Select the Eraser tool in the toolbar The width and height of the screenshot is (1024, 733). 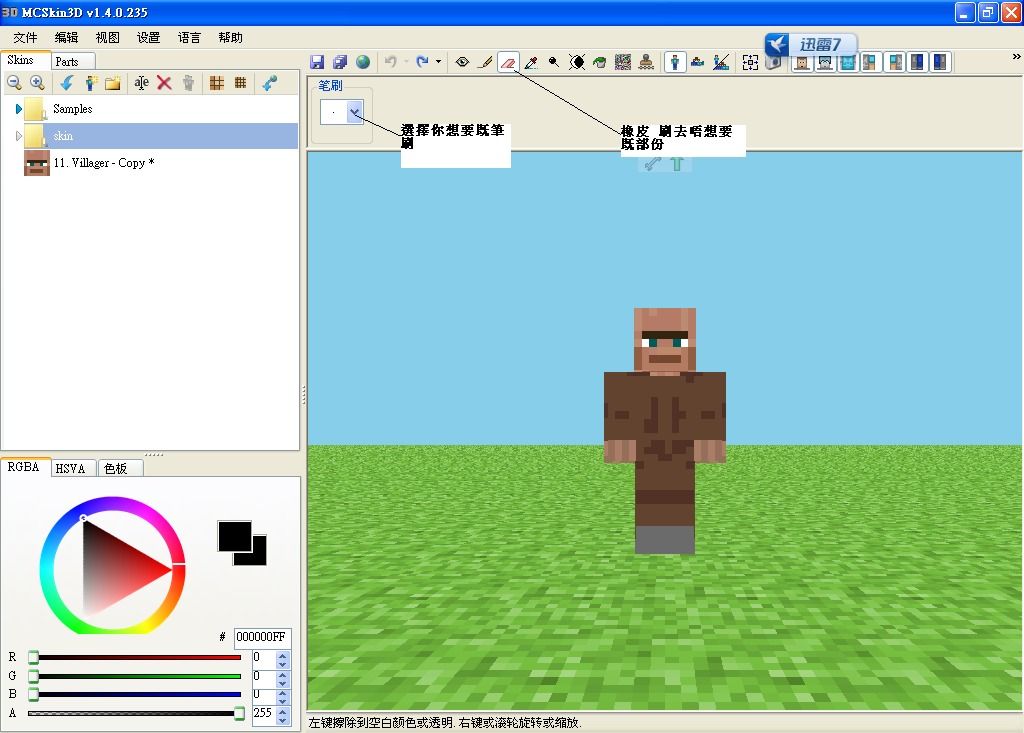point(508,62)
